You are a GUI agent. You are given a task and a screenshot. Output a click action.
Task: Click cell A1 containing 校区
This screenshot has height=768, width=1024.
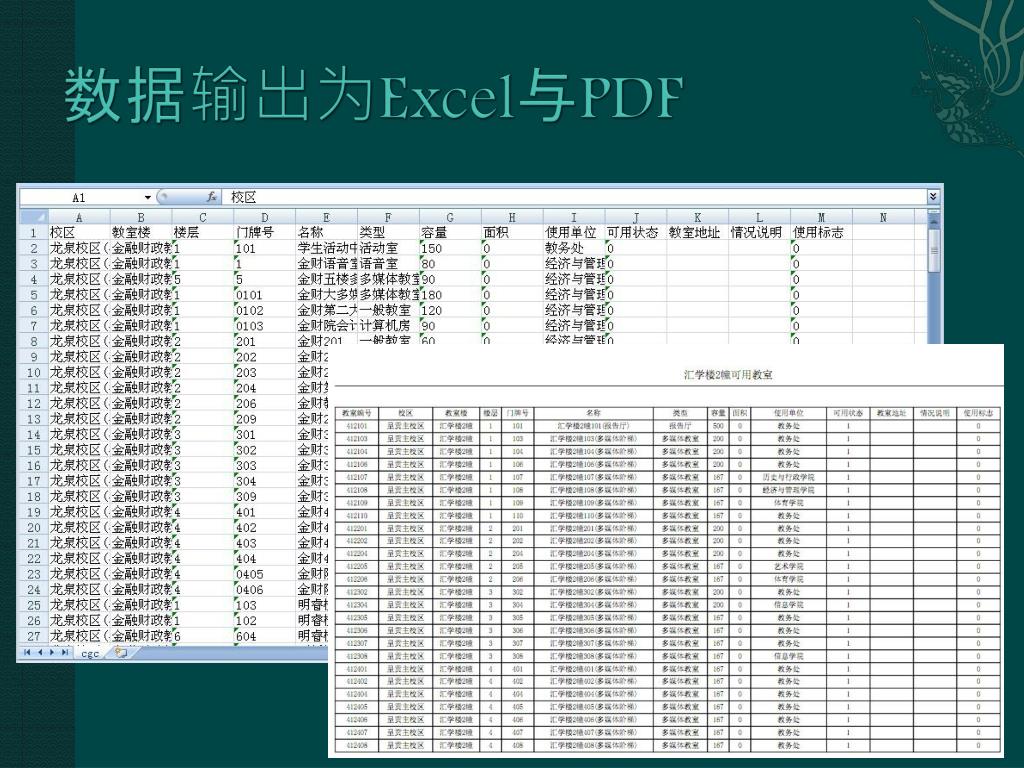[x=78, y=232]
